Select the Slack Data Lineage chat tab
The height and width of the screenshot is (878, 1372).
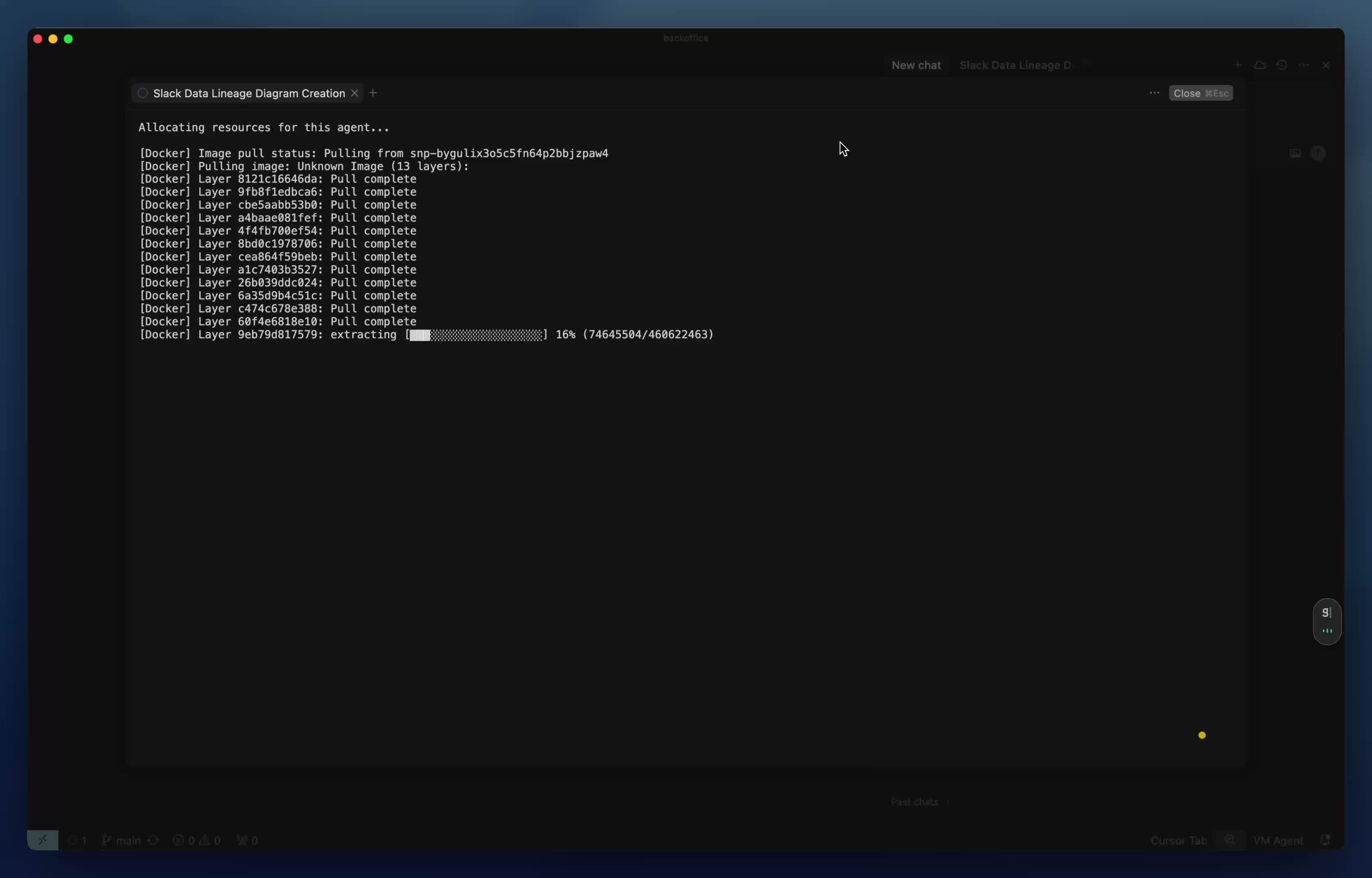click(x=1015, y=65)
